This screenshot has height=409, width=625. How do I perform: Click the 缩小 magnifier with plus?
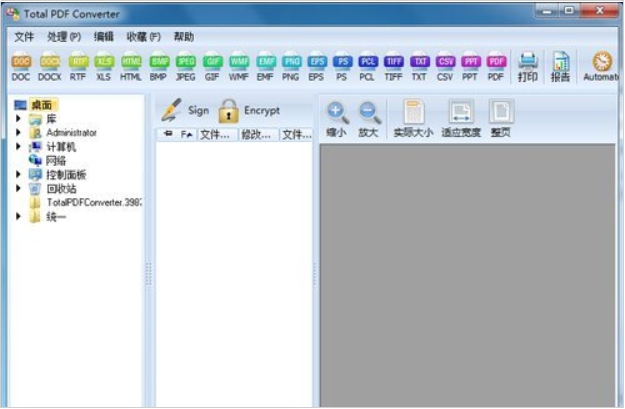(336, 119)
